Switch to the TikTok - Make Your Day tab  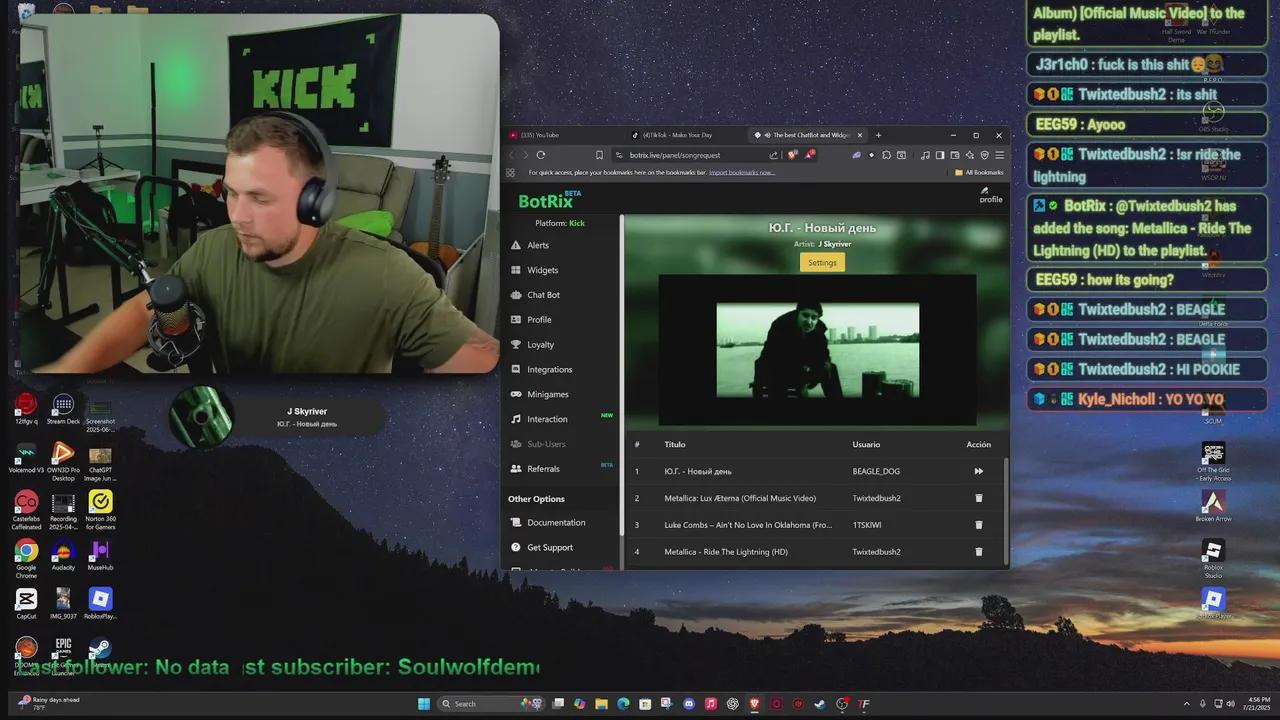pyautogui.click(x=685, y=135)
